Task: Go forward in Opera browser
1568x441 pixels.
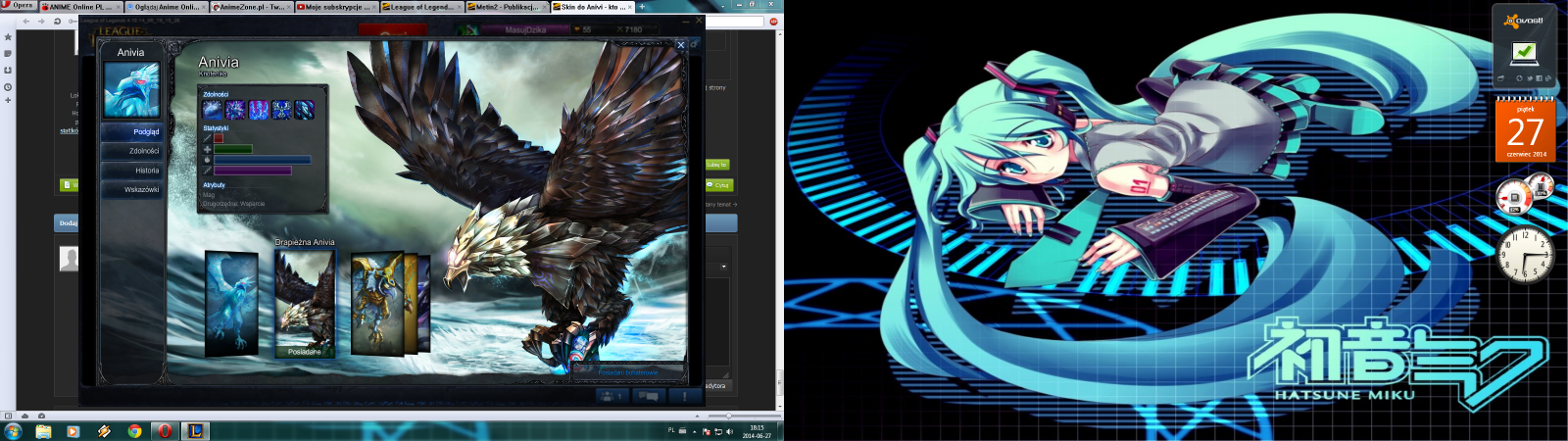Action: 41,21
